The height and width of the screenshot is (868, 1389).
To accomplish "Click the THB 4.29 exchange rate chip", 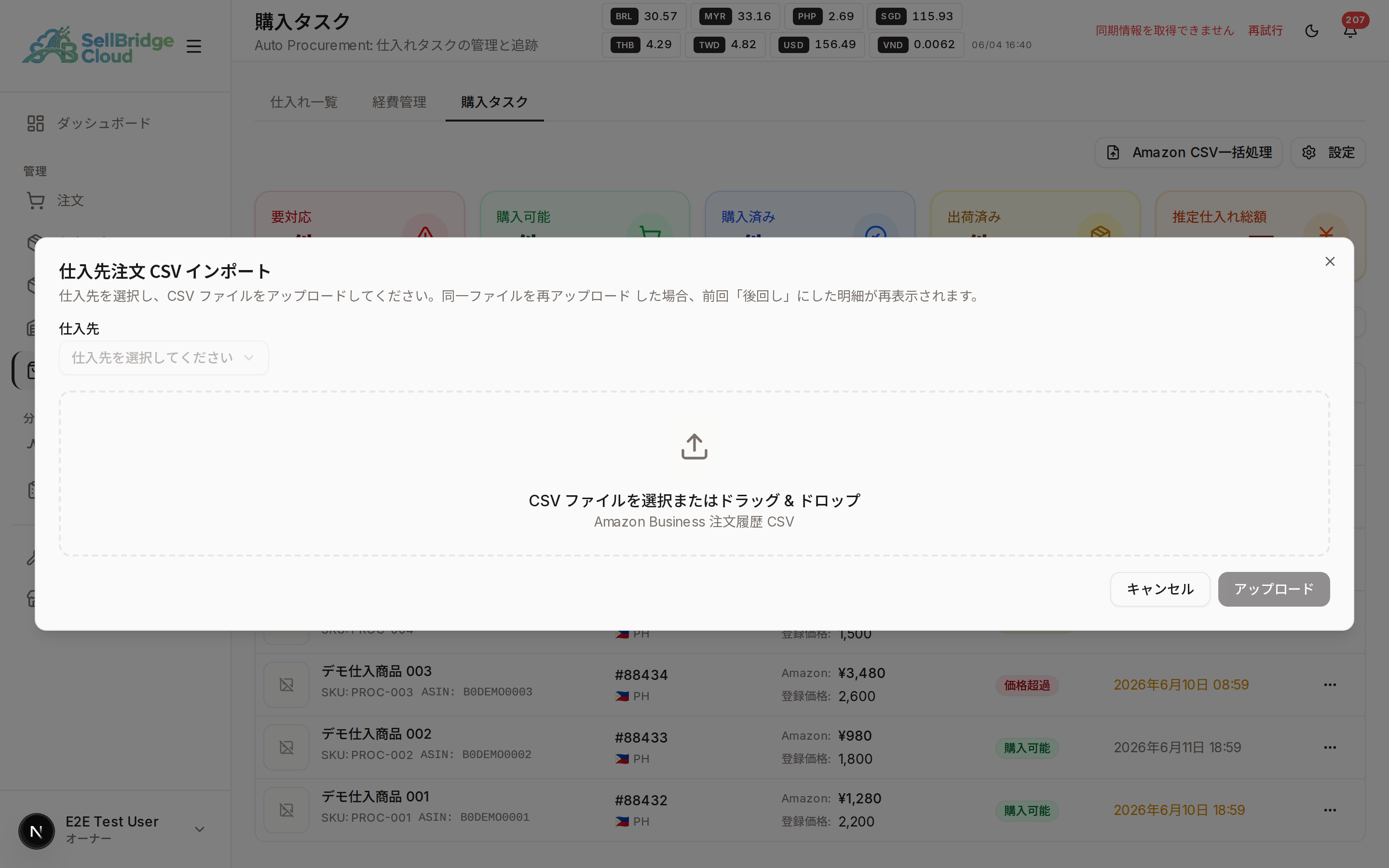I will tap(641, 45).
